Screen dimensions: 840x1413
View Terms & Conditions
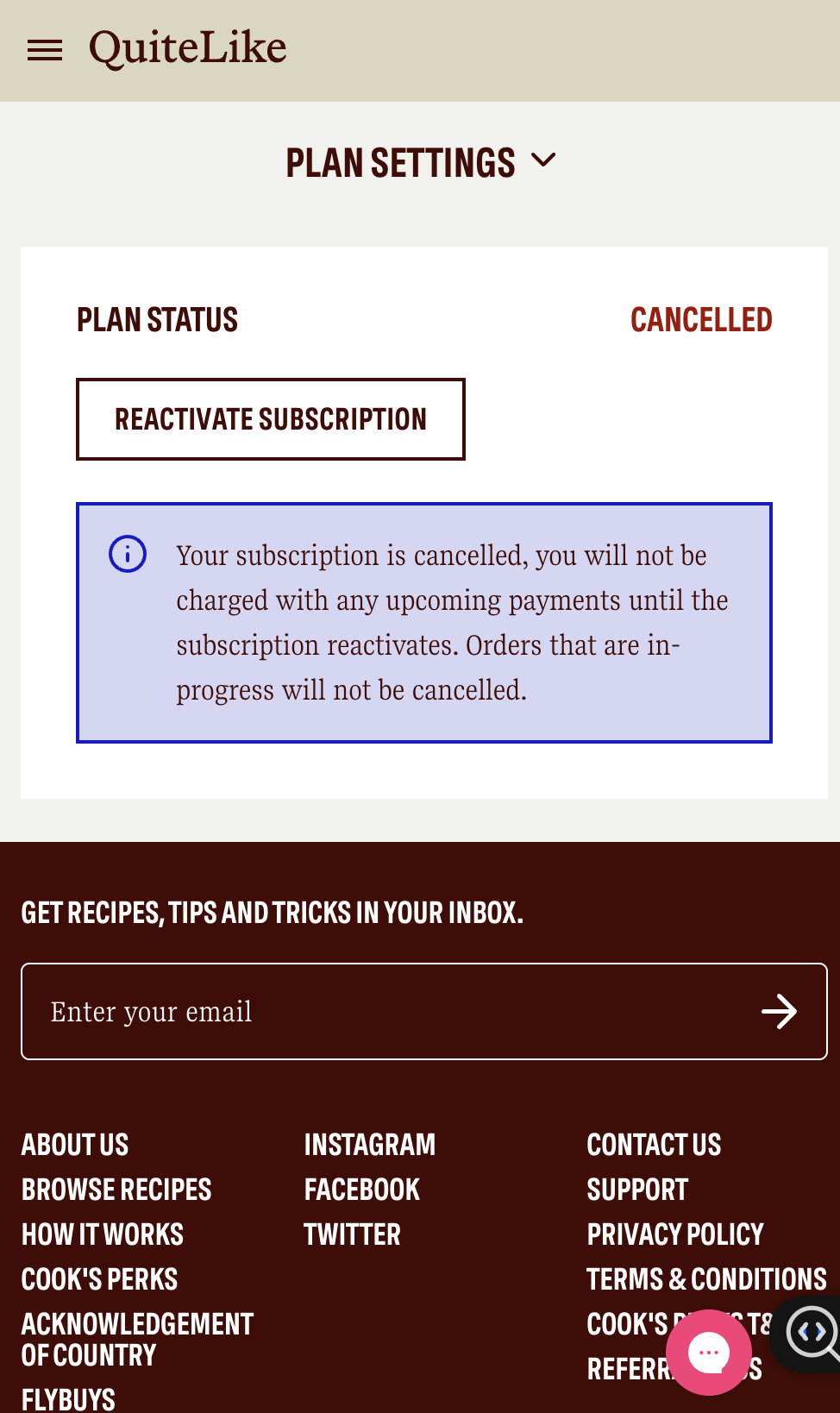point(707,1279)
